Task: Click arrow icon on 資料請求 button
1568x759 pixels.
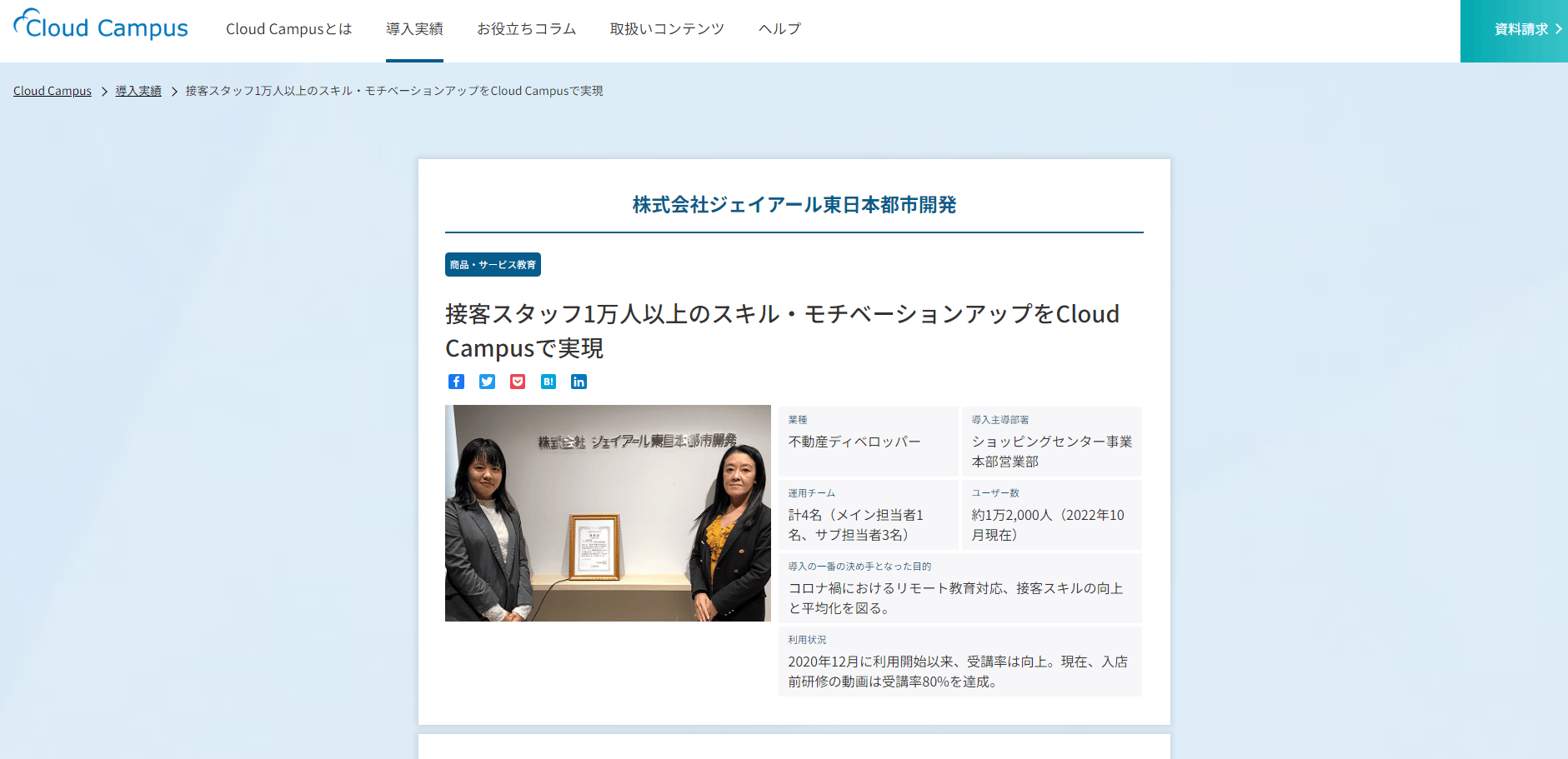Action: click(x=1558, y=29)
